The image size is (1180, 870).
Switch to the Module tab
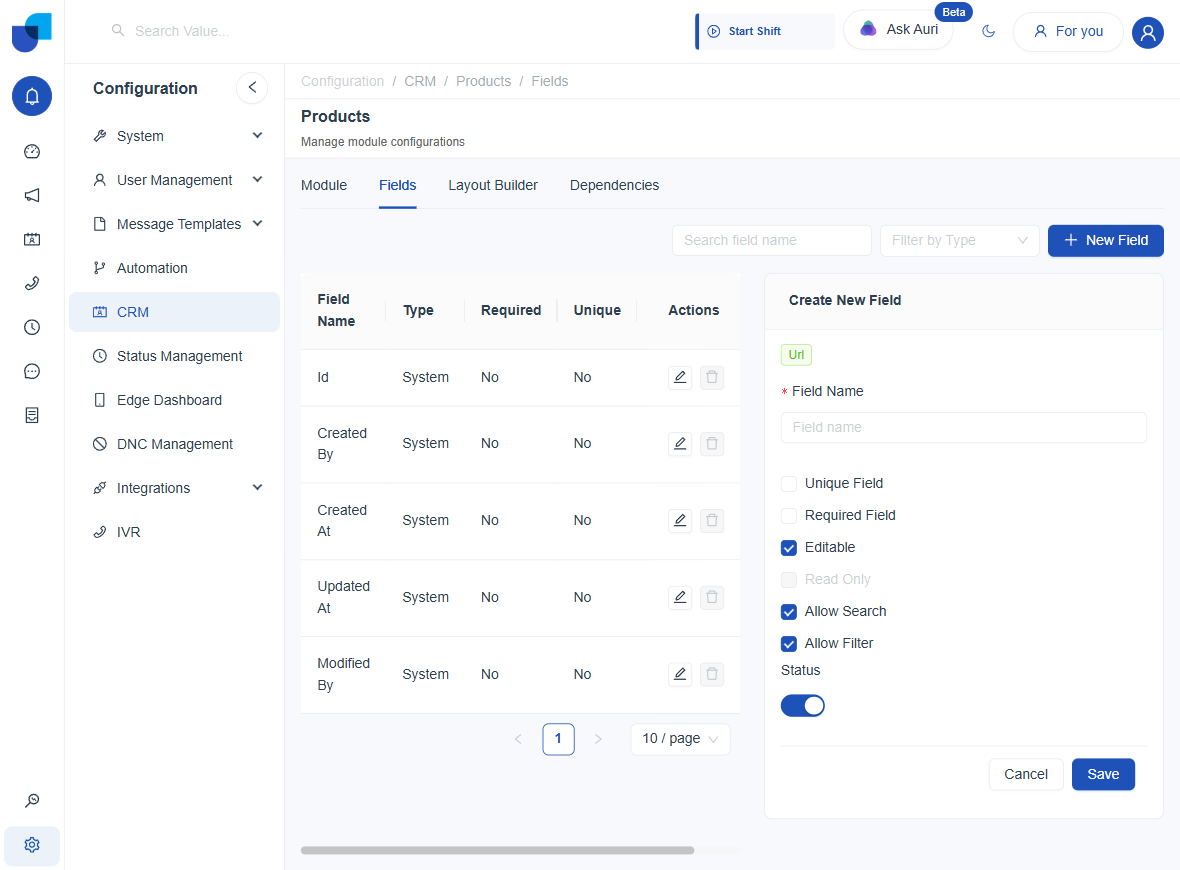(x=324, y=185)
